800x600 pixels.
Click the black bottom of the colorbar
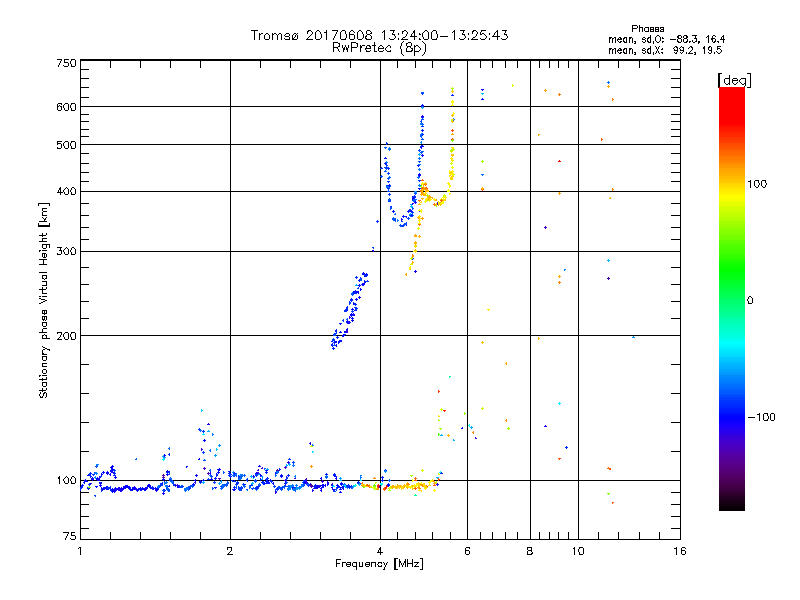click(731, 505)
